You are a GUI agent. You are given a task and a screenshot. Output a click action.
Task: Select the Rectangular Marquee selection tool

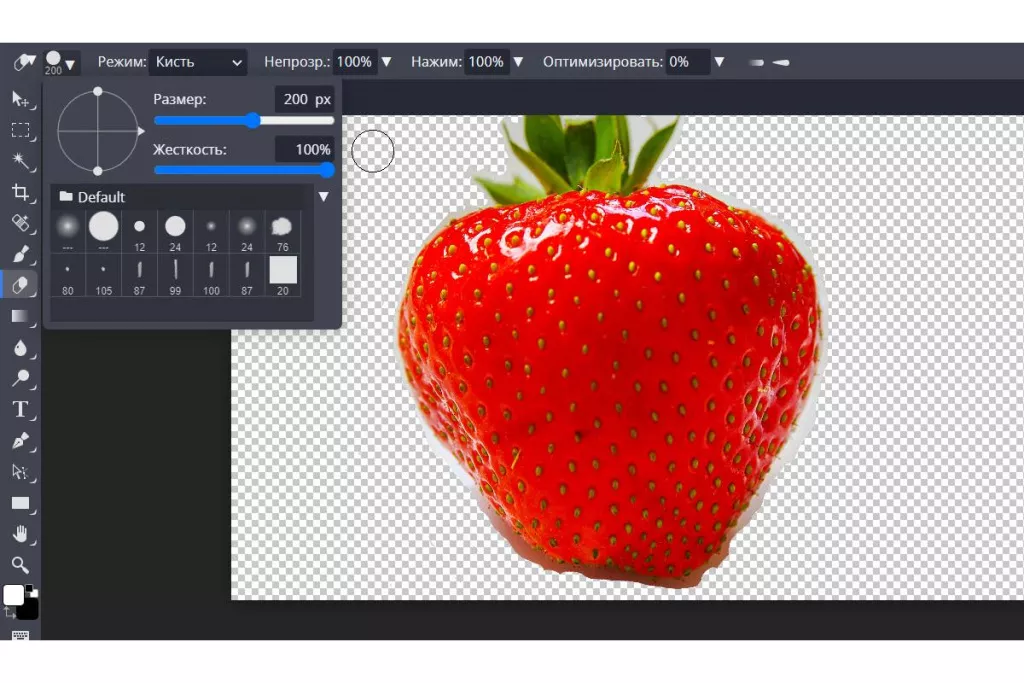[20, 130]
